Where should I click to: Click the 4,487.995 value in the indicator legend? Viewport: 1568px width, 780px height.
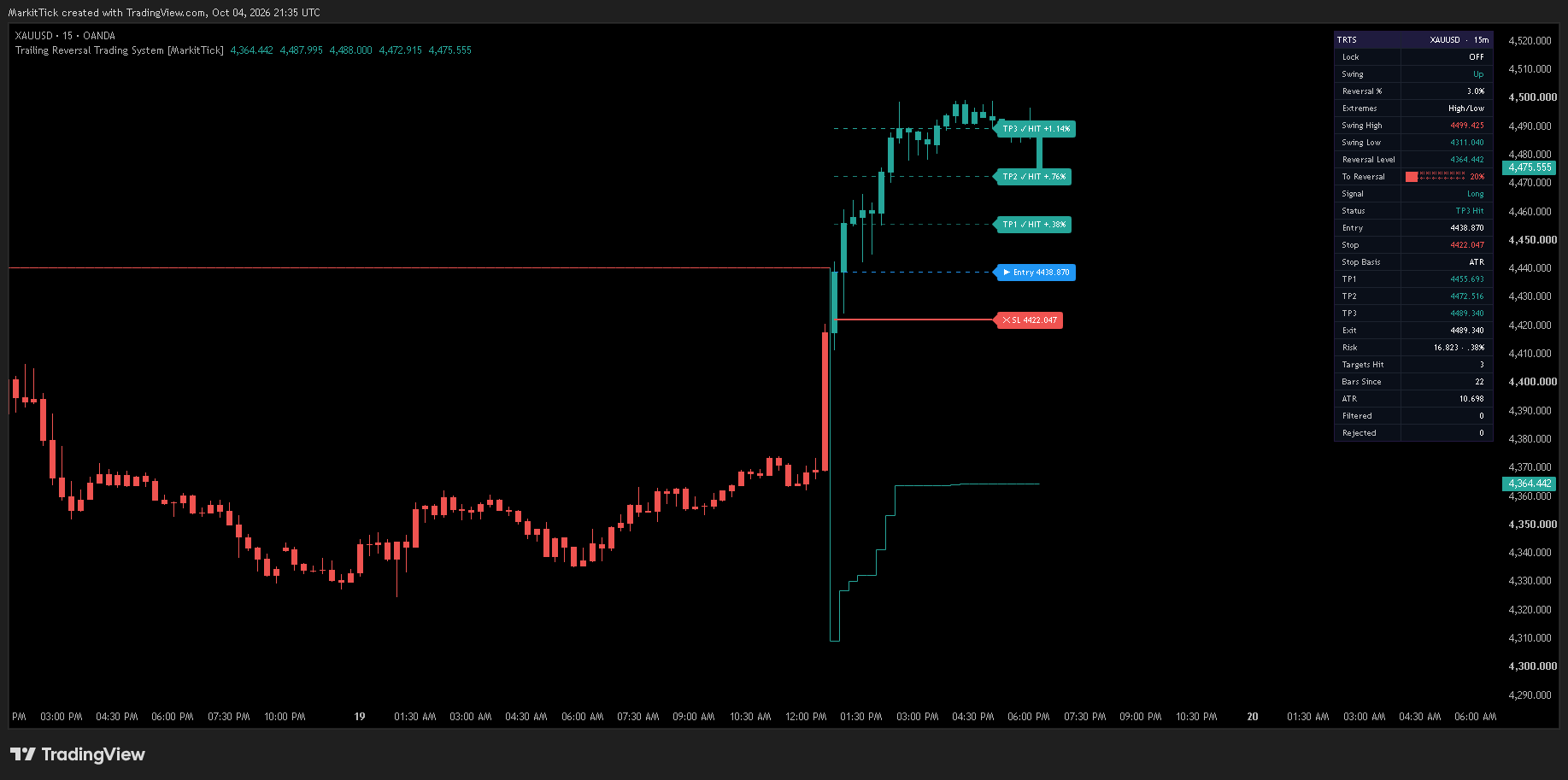(x=302, y=50)
